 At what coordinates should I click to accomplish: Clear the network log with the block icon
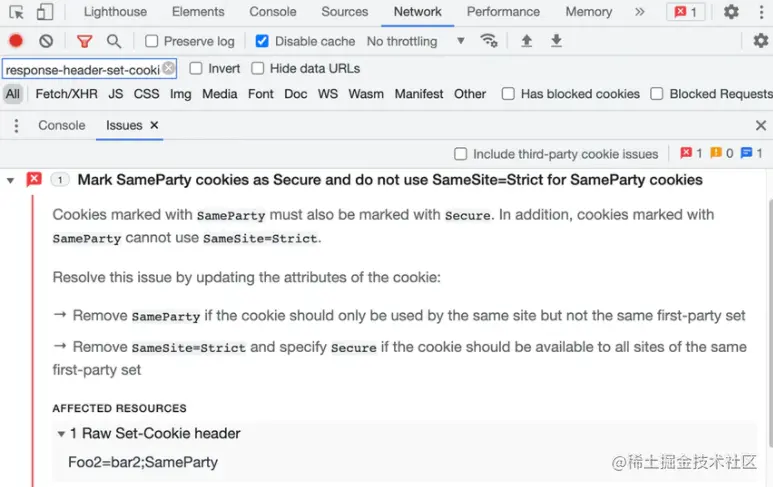46,41
